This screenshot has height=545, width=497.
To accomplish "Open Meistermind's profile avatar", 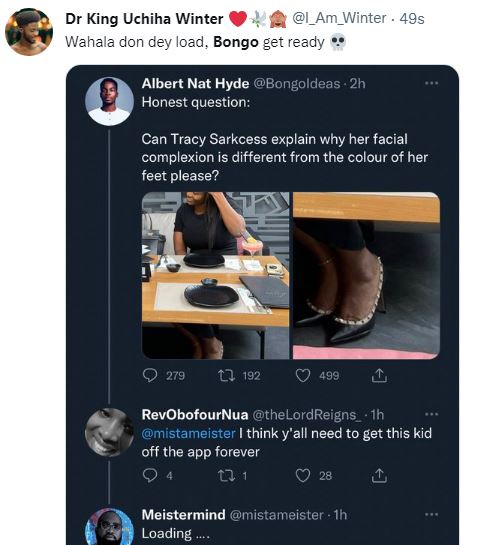I will point(109,527).
